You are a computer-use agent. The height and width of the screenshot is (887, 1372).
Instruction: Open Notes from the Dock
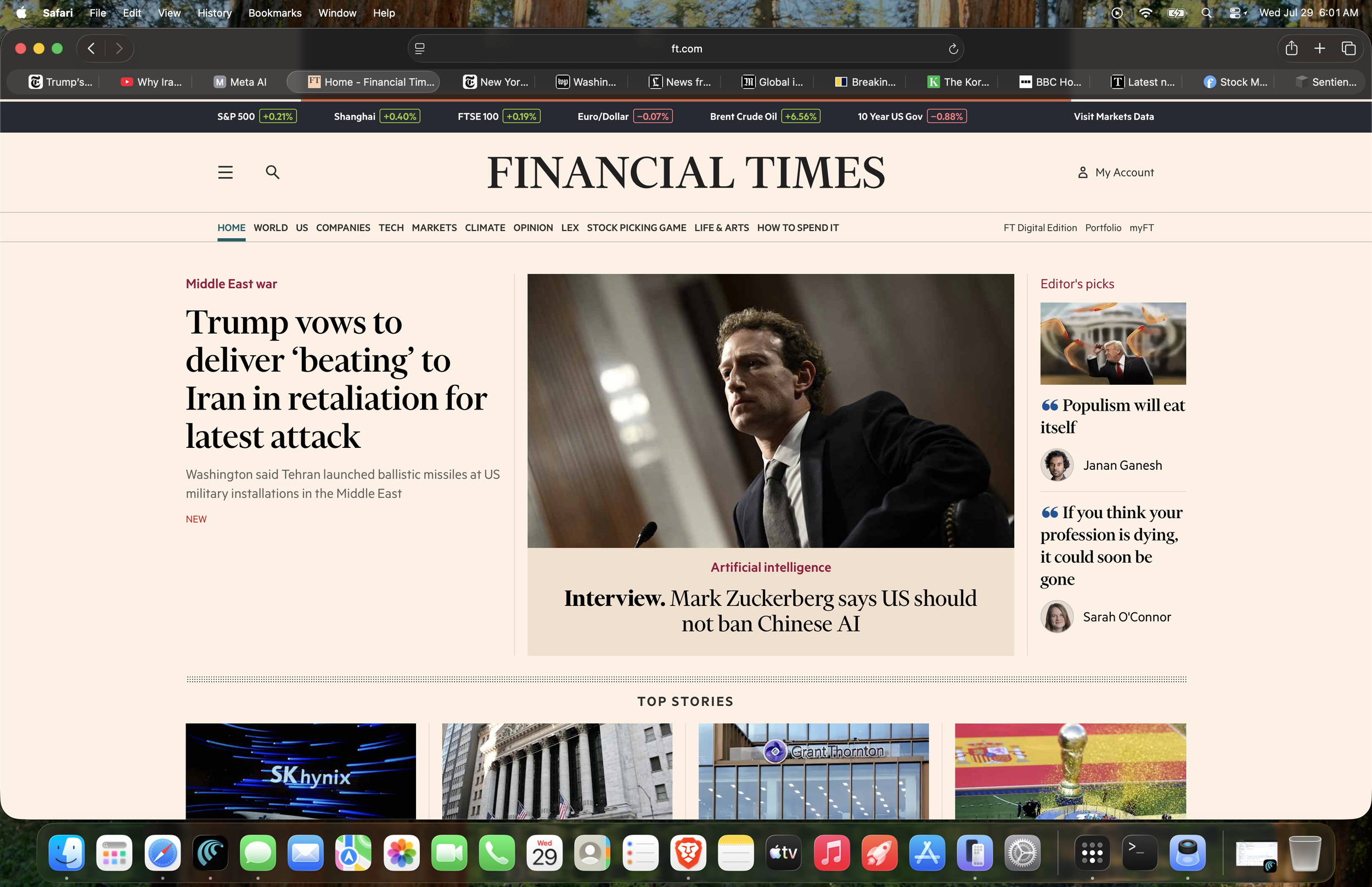pos(736,852)
